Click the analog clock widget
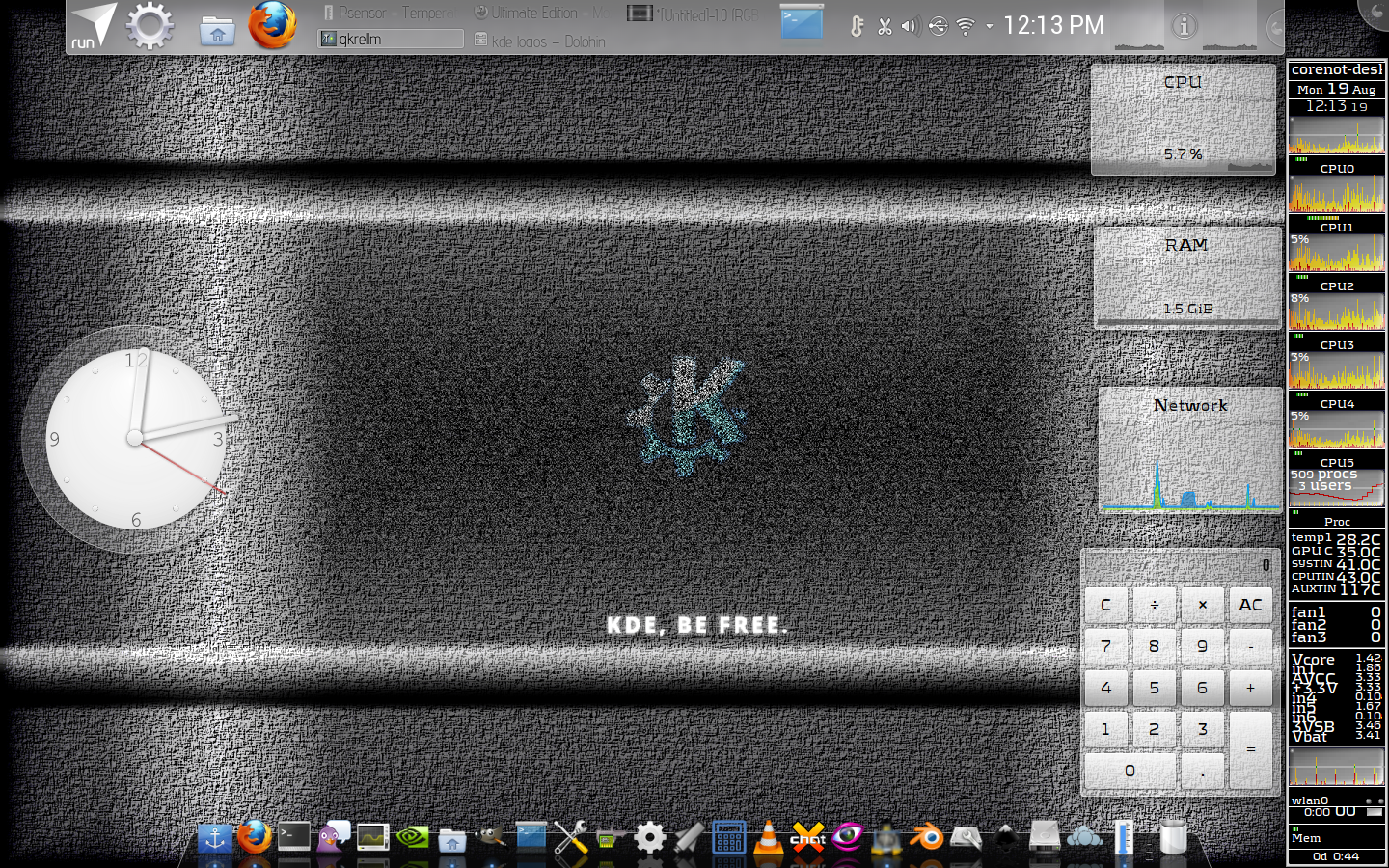The width and height of the screenshot is (1389, 868). tap(134, 439)
